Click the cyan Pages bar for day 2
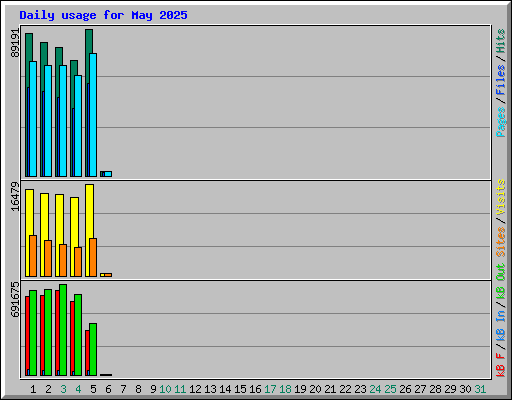 [48, 121]
